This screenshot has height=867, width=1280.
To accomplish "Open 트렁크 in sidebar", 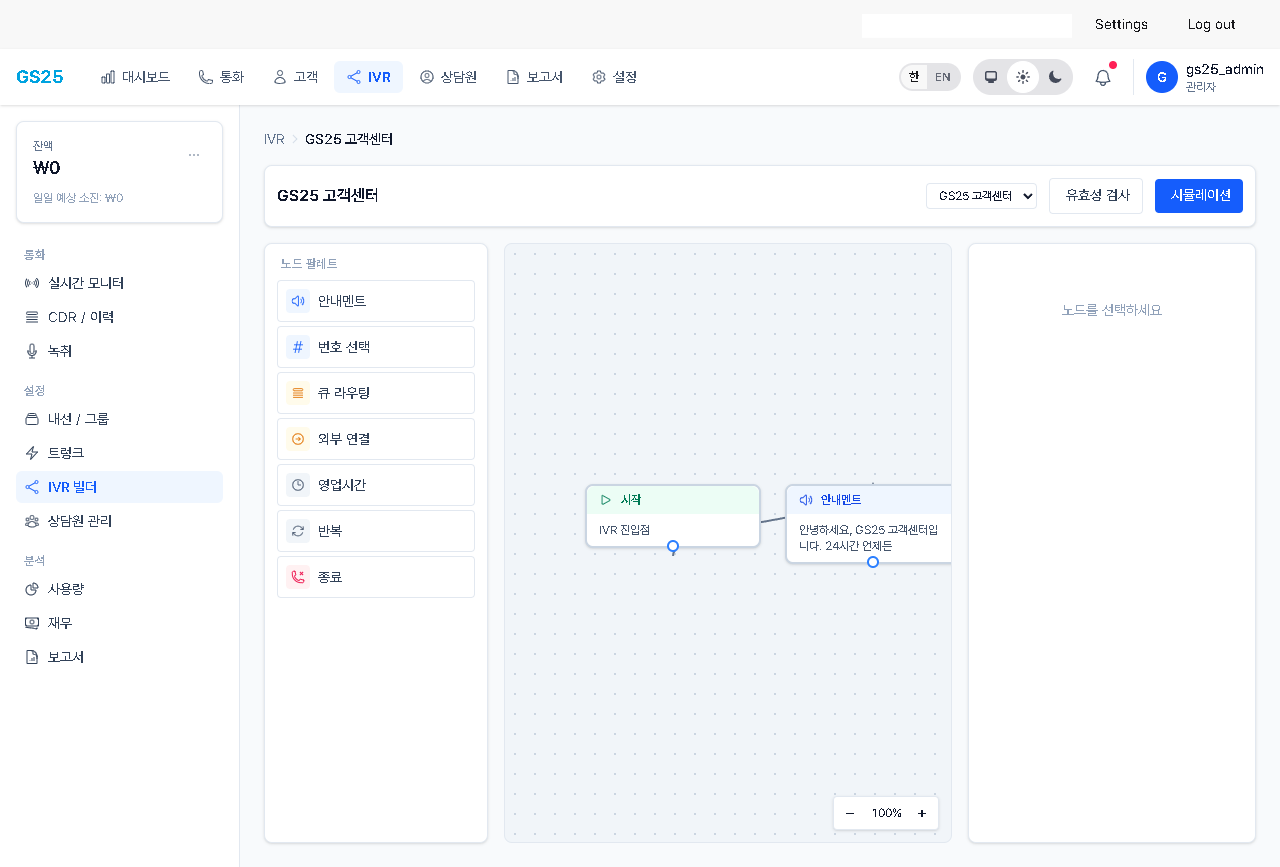I will tap(119, 453).
